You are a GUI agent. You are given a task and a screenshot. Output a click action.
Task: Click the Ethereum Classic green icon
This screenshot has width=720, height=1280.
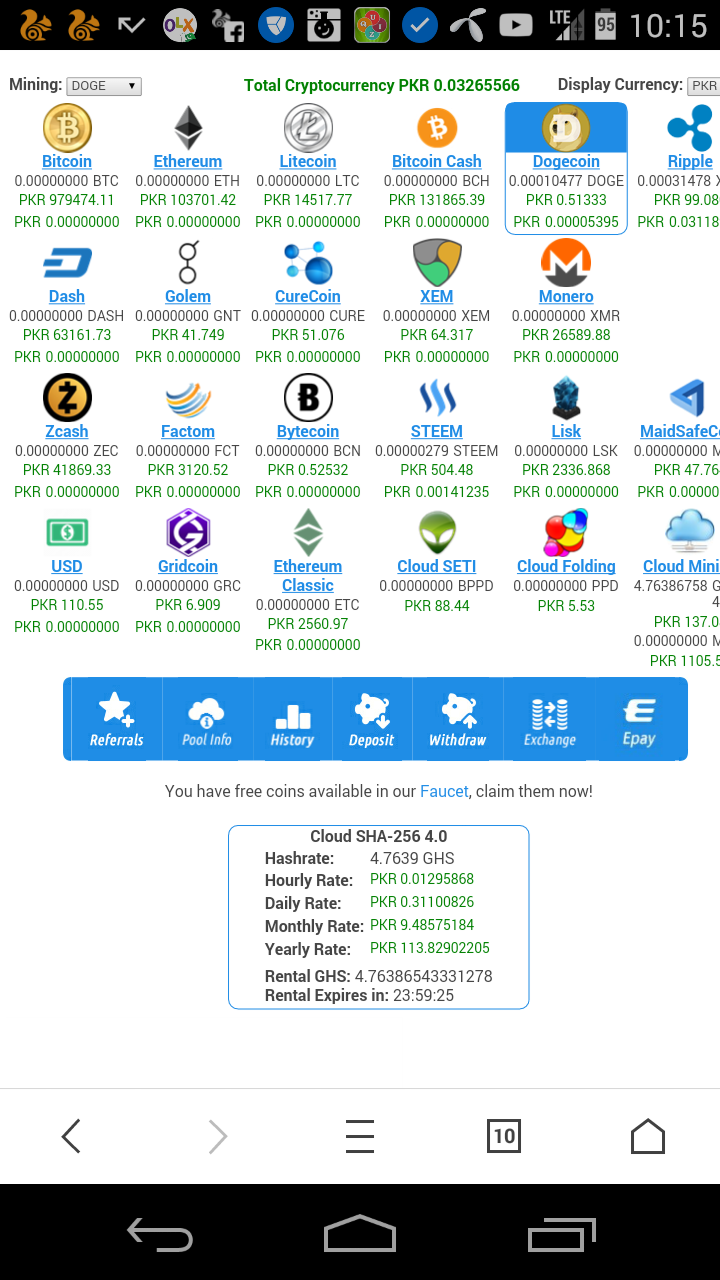[308, 532]
